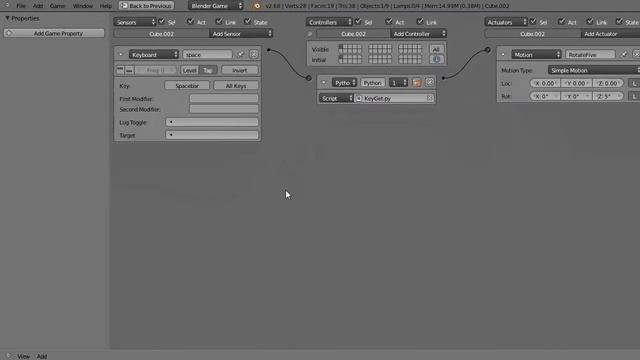Screen dimensions: 640x360
Task: Open the Controllers visibility dropdown
Action: 329,22
